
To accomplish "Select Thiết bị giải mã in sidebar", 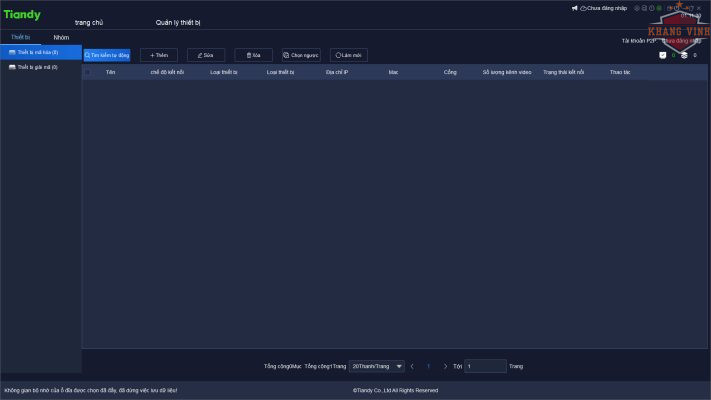I will coord(38,67).
